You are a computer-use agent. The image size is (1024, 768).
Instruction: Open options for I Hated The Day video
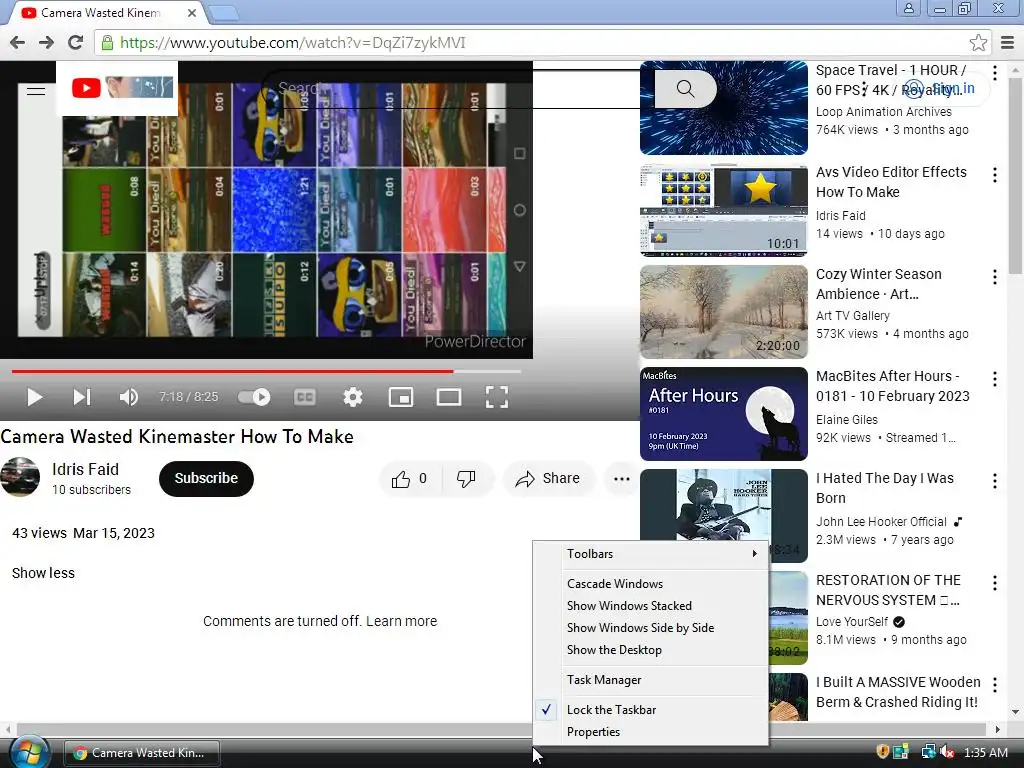(x=994, y=481)
